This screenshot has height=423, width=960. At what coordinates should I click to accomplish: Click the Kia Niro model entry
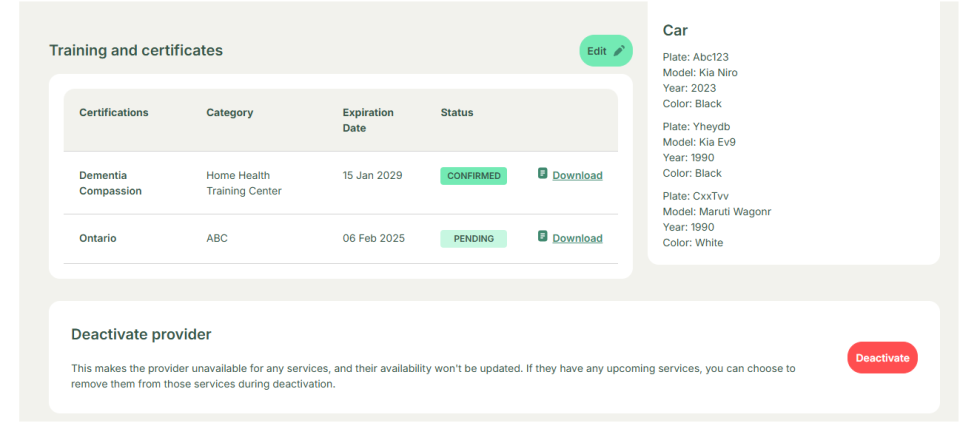tap(700, 73)
